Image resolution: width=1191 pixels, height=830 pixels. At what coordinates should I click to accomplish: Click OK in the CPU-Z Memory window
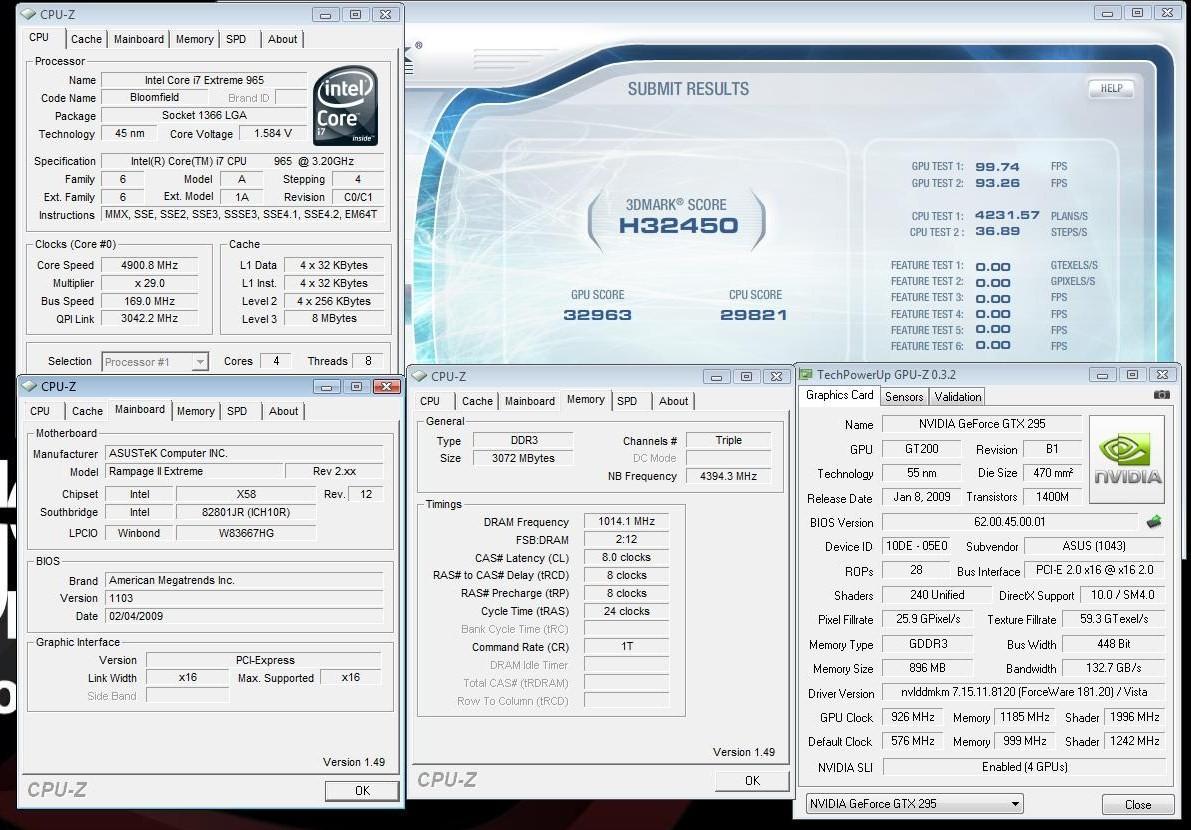click(x=752, y=781)
